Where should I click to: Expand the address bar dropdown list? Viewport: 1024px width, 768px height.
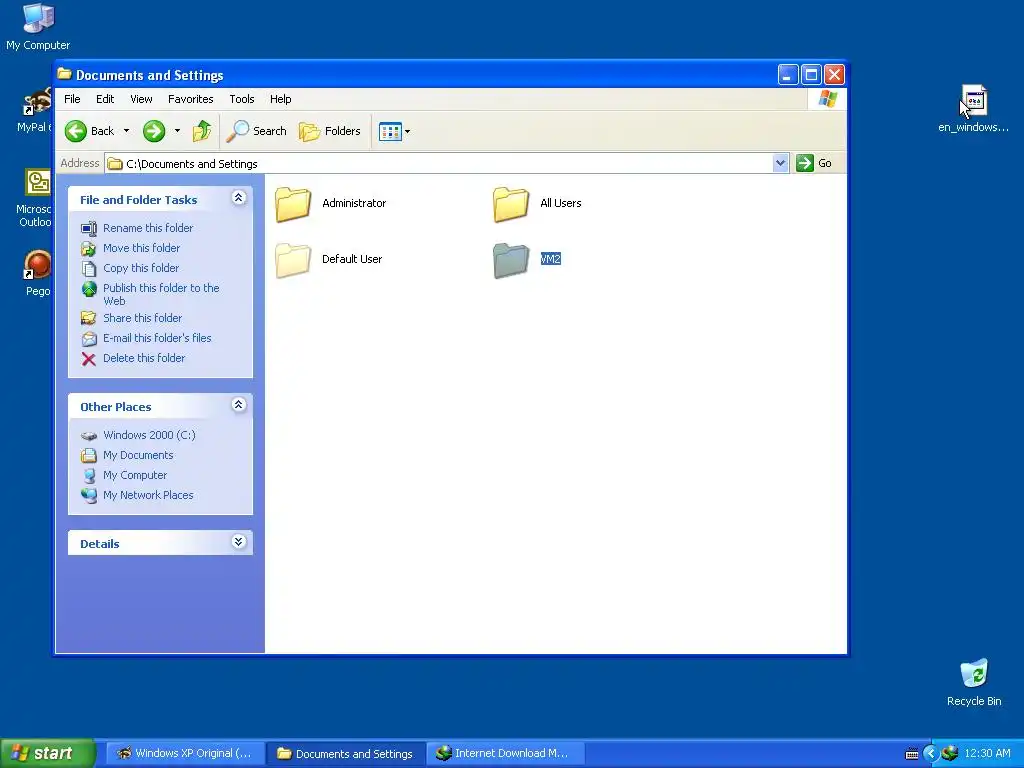point(780,163)
